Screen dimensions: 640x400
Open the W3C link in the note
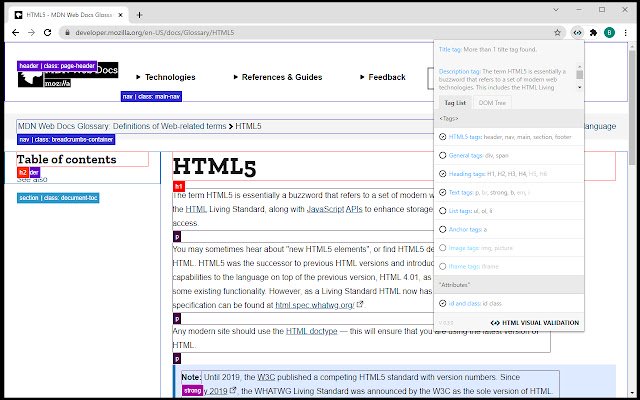click(266, 377)
